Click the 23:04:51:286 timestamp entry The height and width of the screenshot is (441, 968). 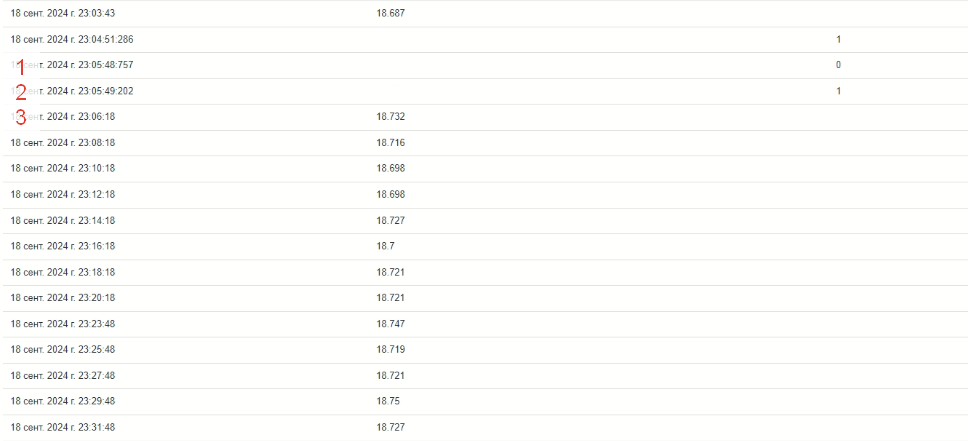coord(72,39)
